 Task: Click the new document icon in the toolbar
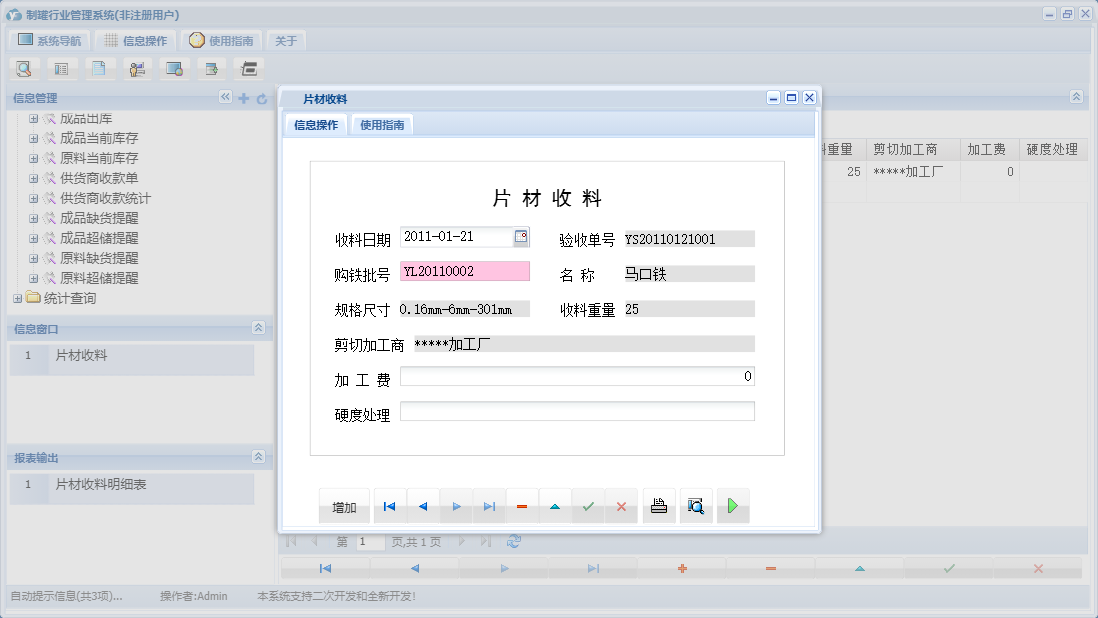click(x=100, y=68)
